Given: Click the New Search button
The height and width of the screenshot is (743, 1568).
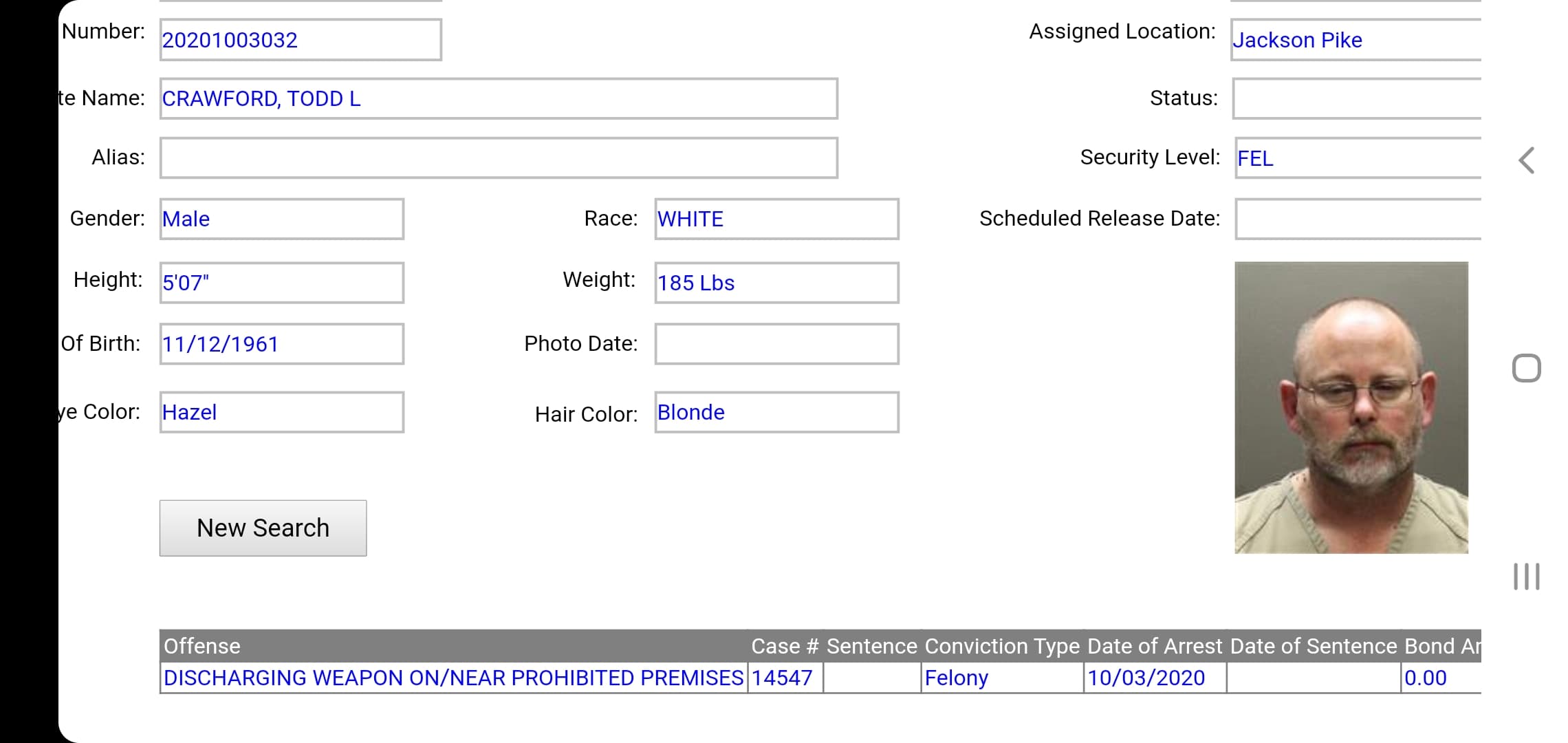Looking at the screenshot, I should [263, 528].
